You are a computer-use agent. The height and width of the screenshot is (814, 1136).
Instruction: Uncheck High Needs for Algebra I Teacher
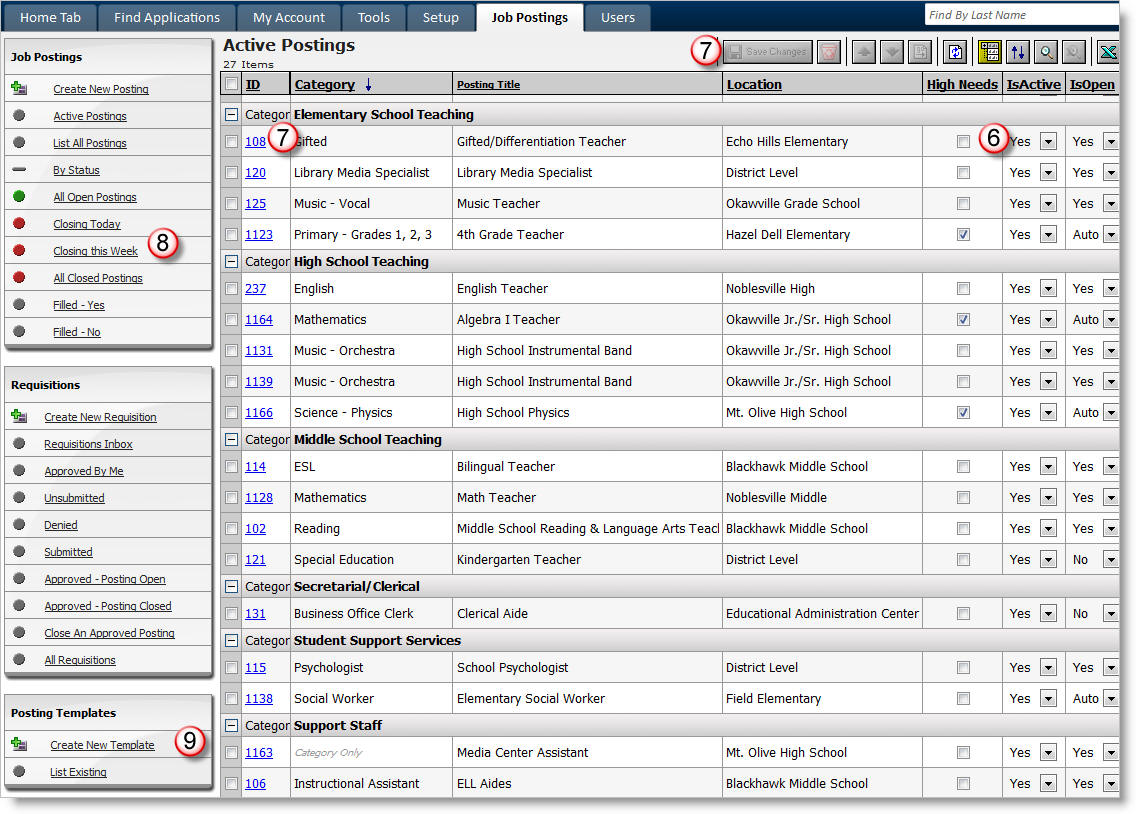[x=963, y=319]
